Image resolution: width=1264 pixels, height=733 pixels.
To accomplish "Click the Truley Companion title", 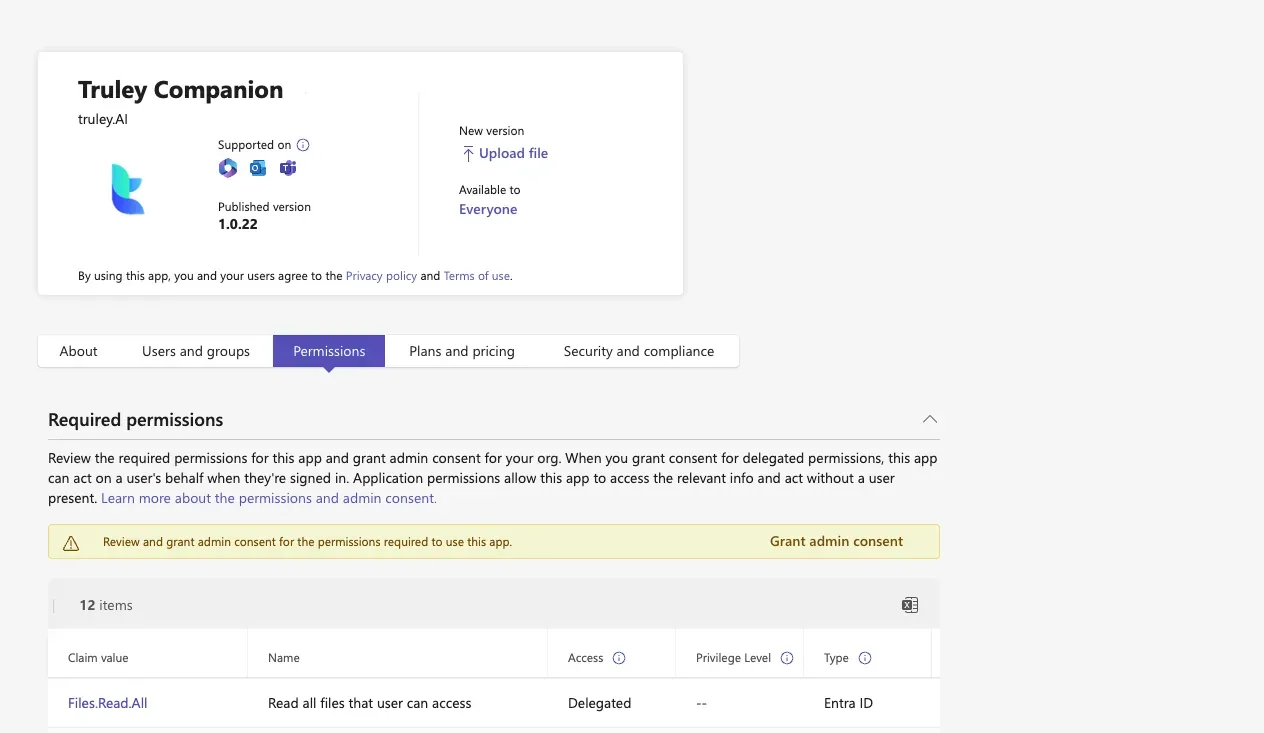I will (180, 90).
